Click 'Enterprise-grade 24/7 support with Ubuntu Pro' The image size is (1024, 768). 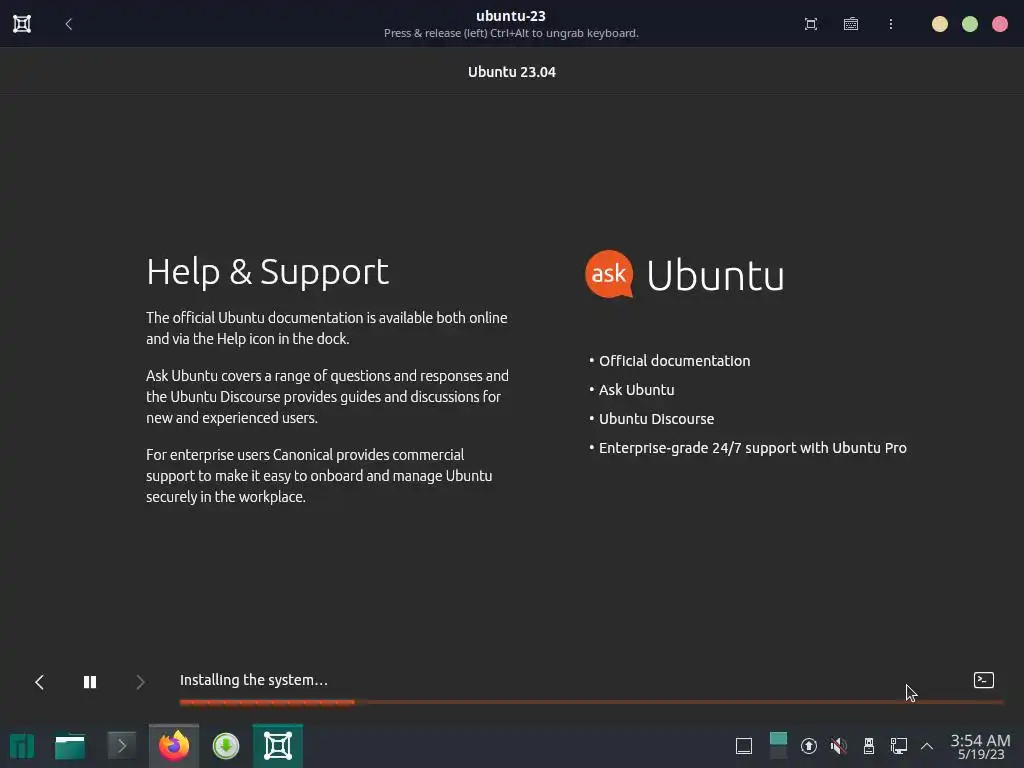[752, 447]
